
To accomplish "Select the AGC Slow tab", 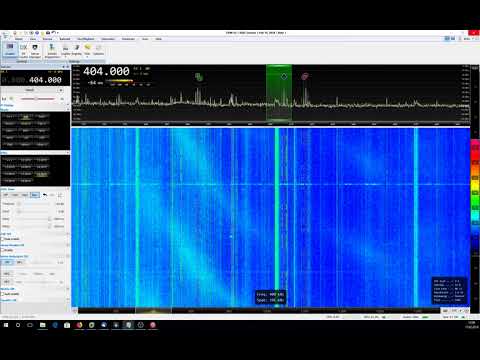I will (x=35, y=195).
